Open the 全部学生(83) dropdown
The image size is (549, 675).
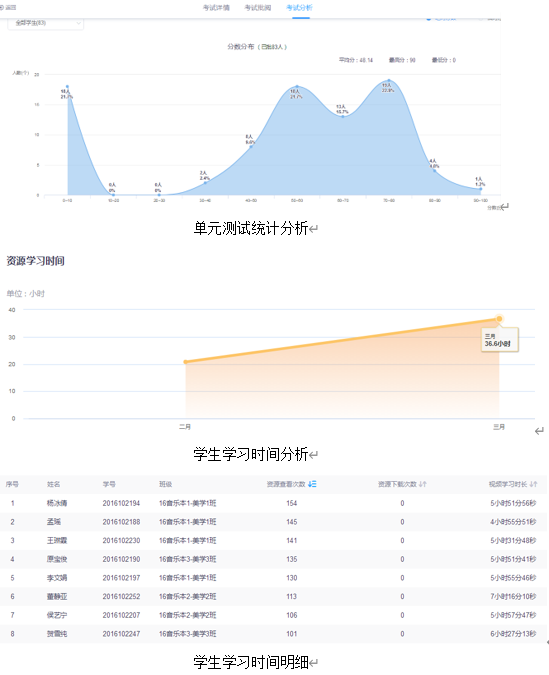coord(46,23)
